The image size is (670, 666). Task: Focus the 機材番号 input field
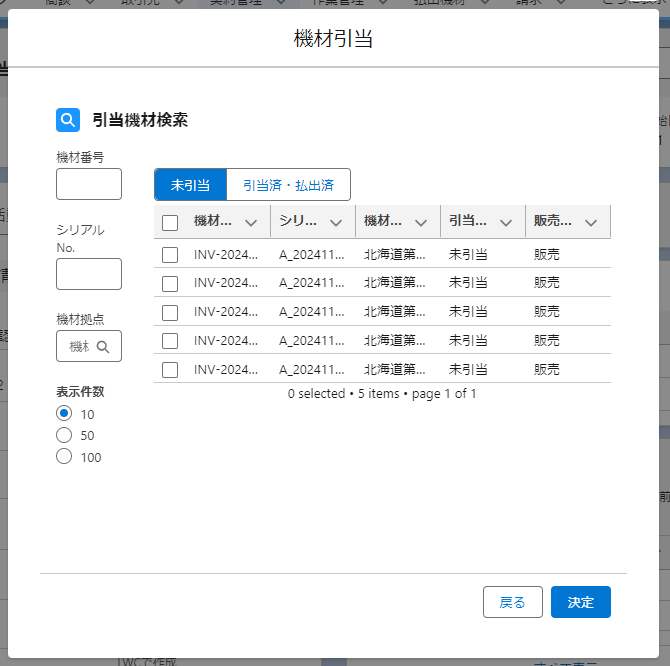89,184
